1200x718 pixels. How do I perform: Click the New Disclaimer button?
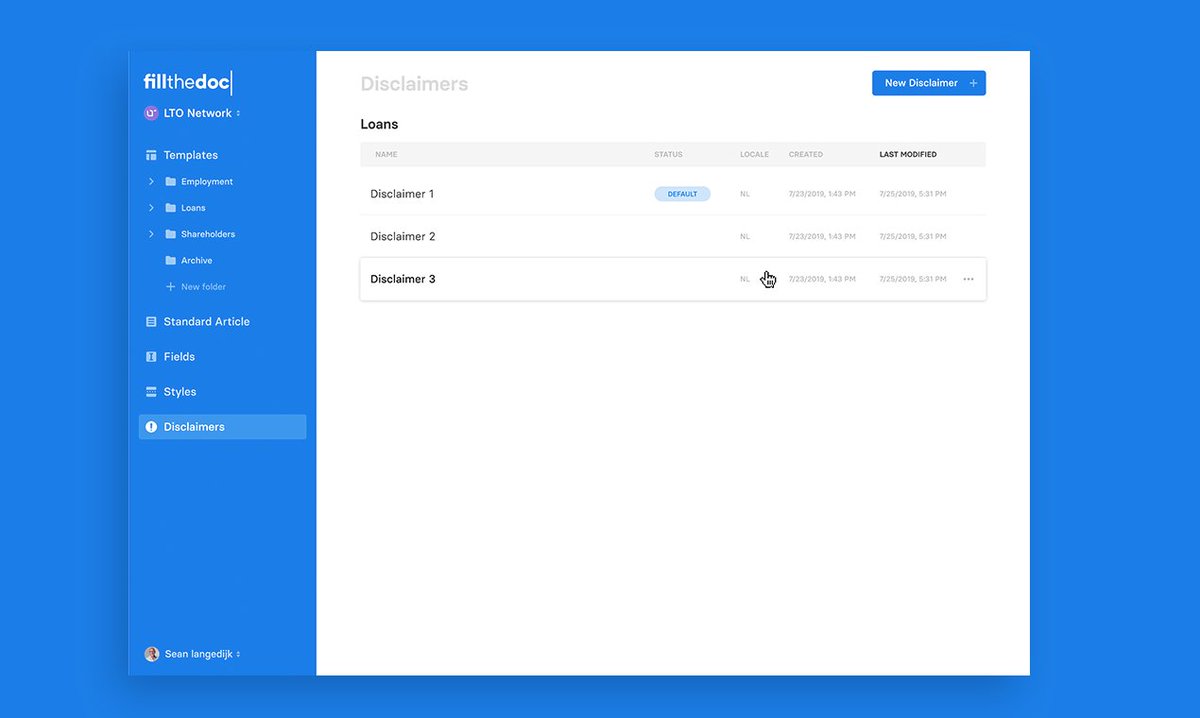[x=928, y=83]
